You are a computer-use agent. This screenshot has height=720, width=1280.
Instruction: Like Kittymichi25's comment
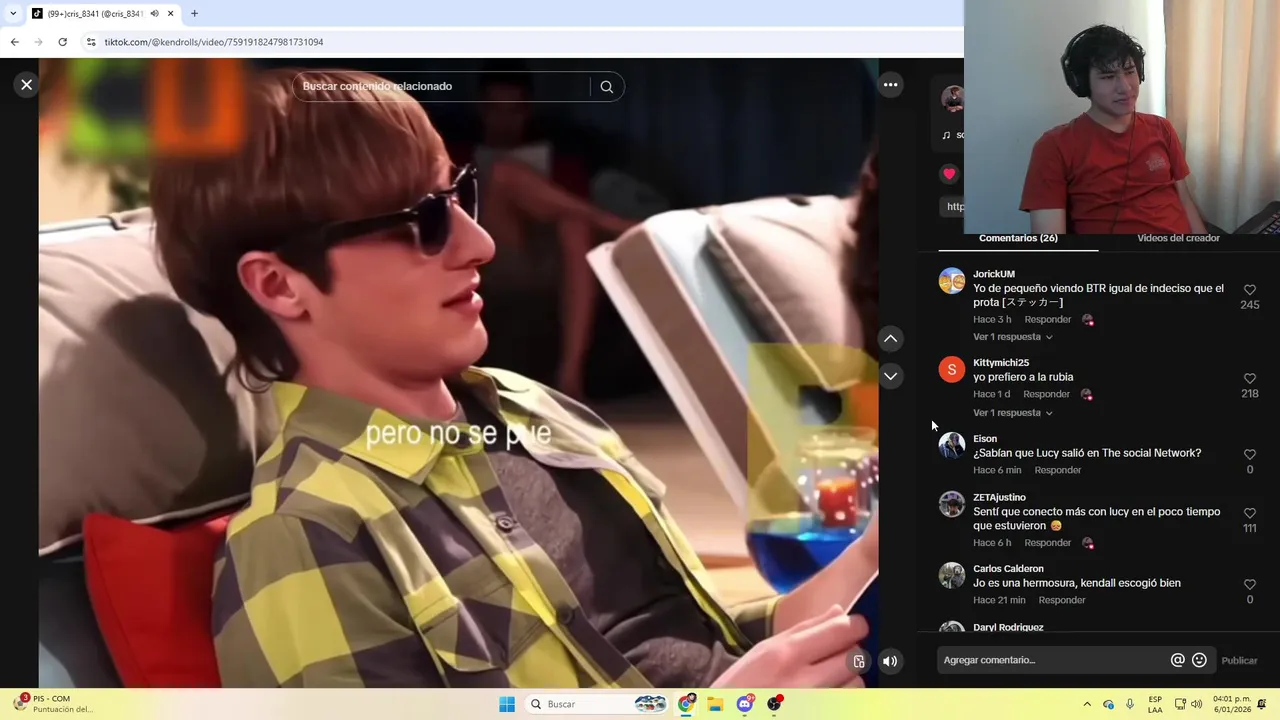click(1249, 379)
